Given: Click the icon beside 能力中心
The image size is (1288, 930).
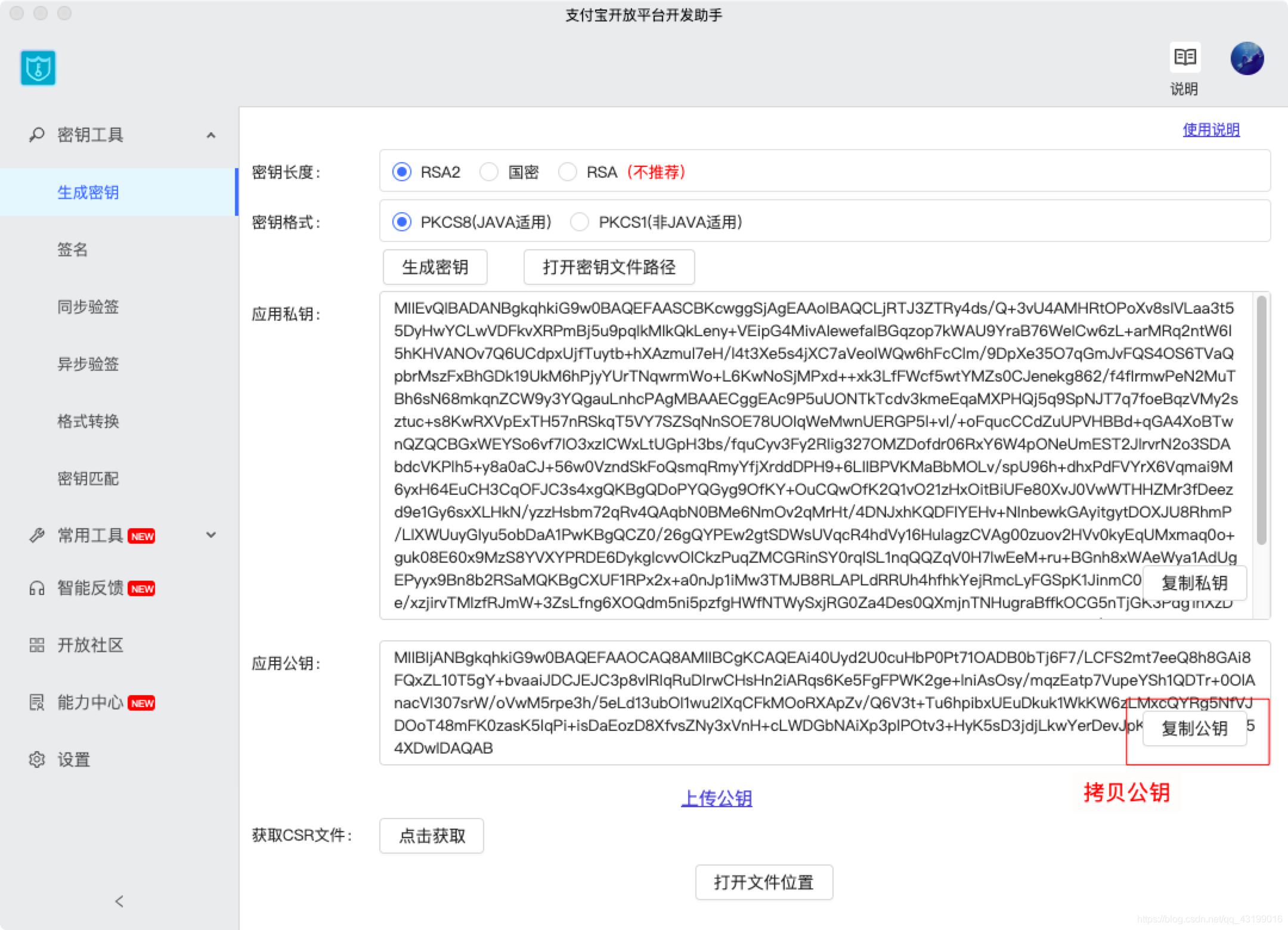Looking at the screenshot, I should [37, 702].
